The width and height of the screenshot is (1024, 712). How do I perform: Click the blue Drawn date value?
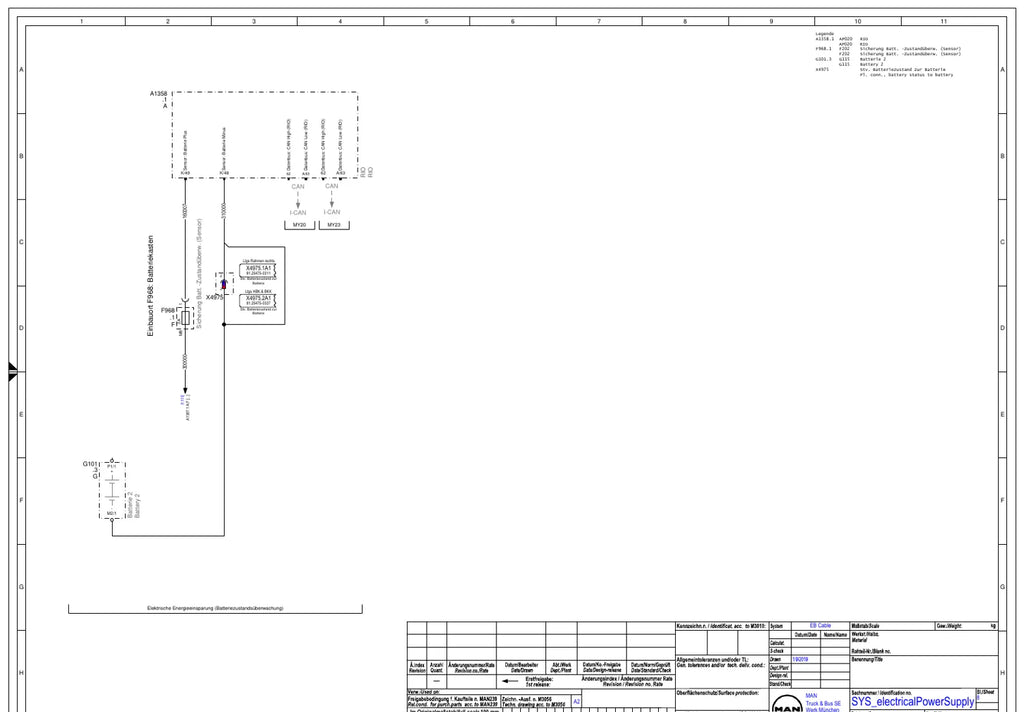coord(800,660)
